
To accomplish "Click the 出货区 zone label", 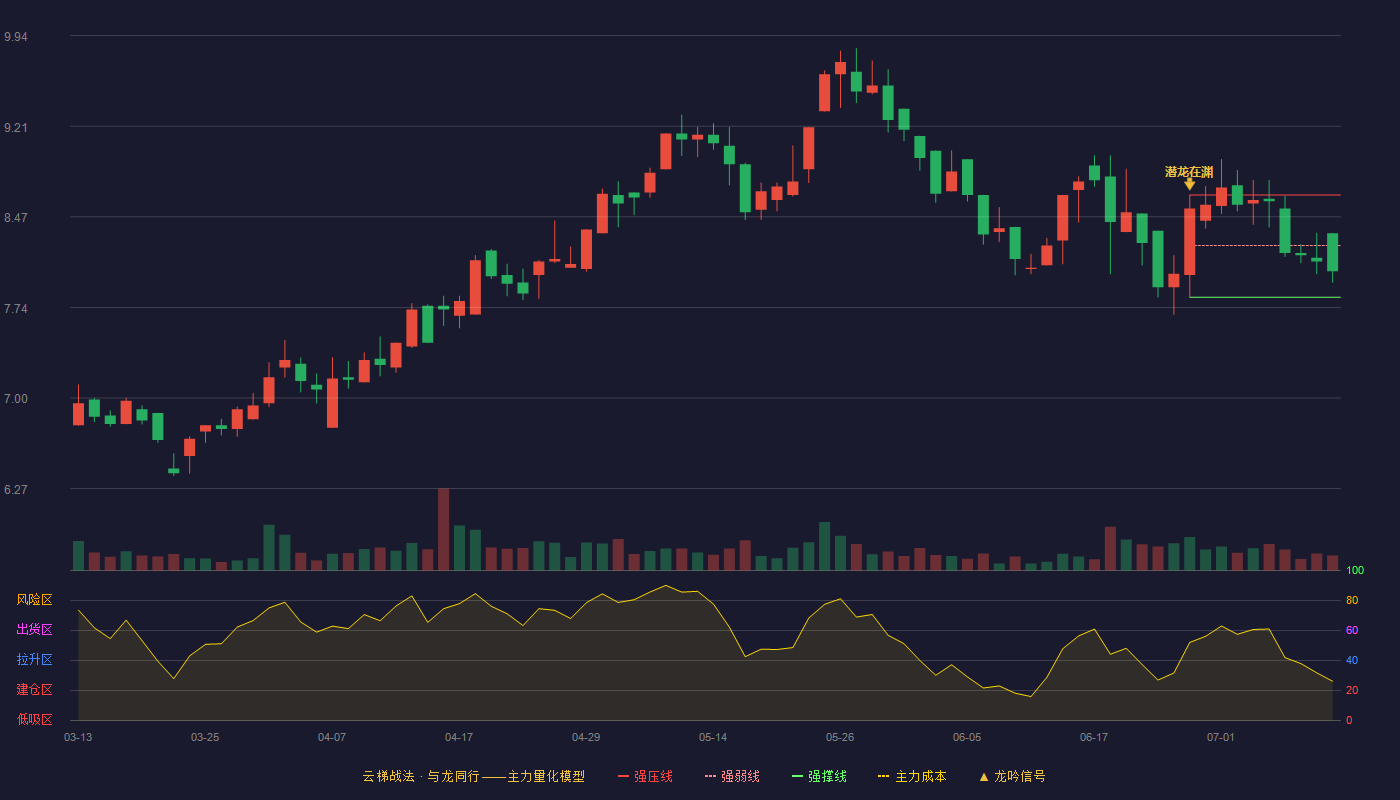I will [34, 630].
